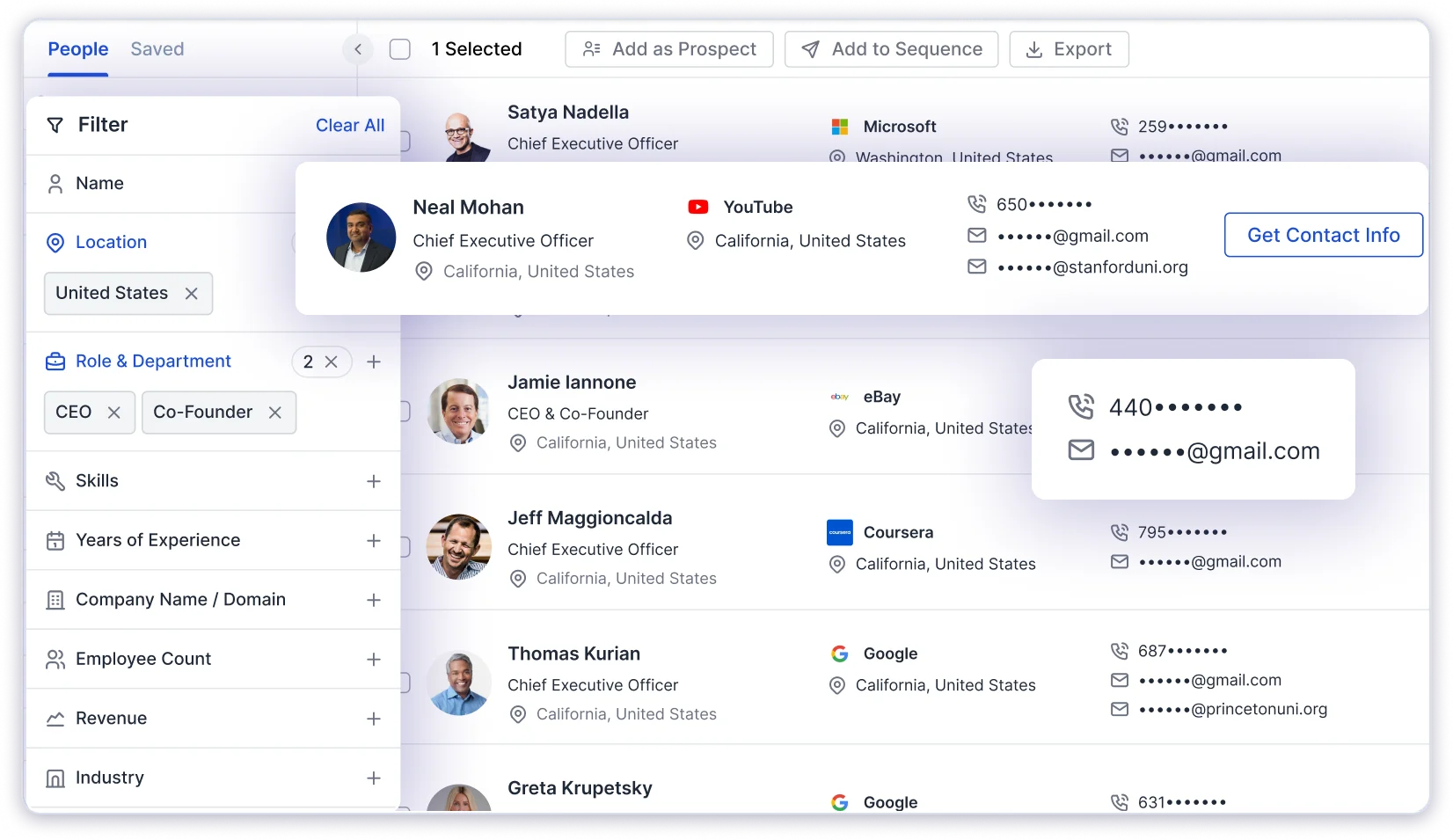This screenshot has height=840, width=1453.
Task: Click the Coursera logo icon
Action: 840,532
